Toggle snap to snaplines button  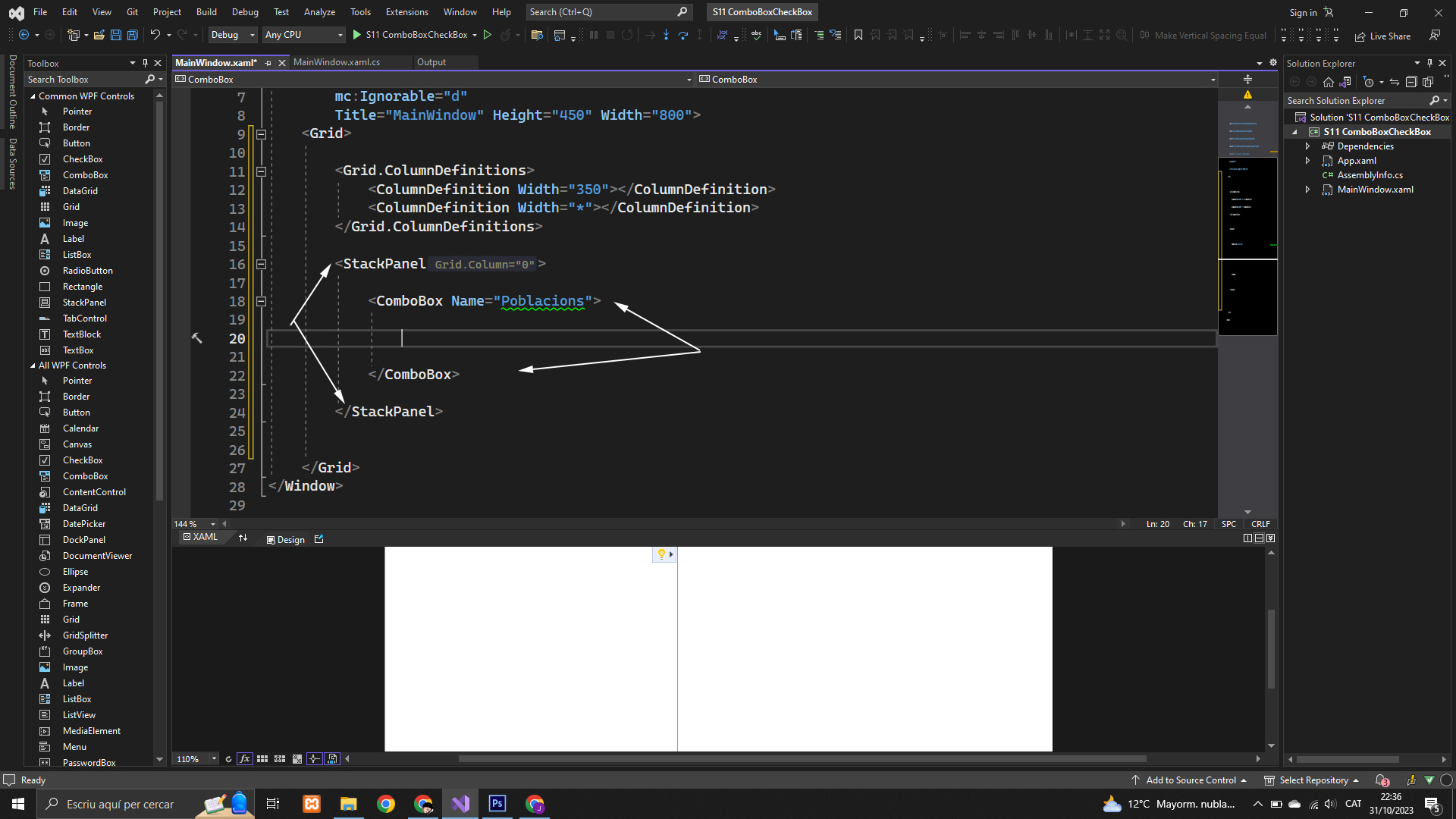point(314,759)
